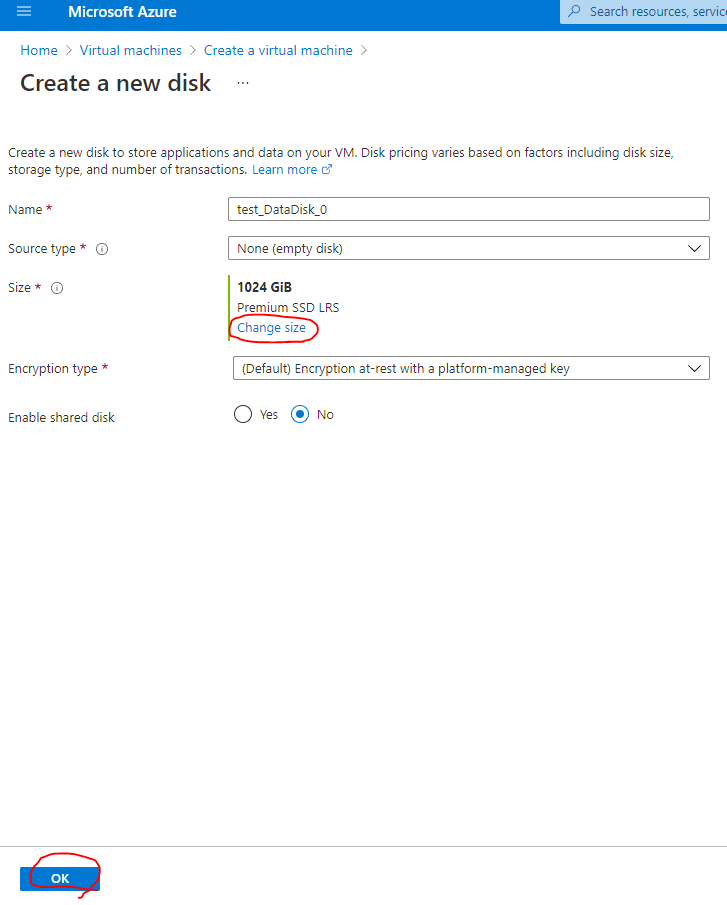This screenshot has height=905, width=727.
Task: Focus the Search resources box
Action: click(643, 12)
